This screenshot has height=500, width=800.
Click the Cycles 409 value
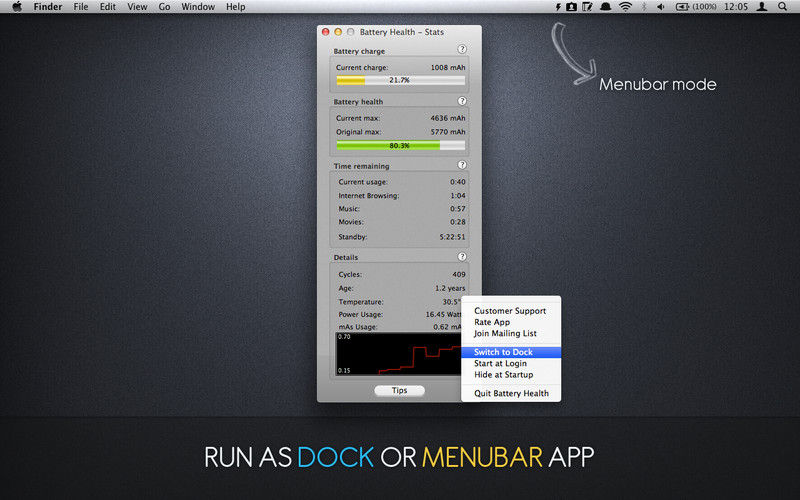pyautogui.click(x=459, y=274)
